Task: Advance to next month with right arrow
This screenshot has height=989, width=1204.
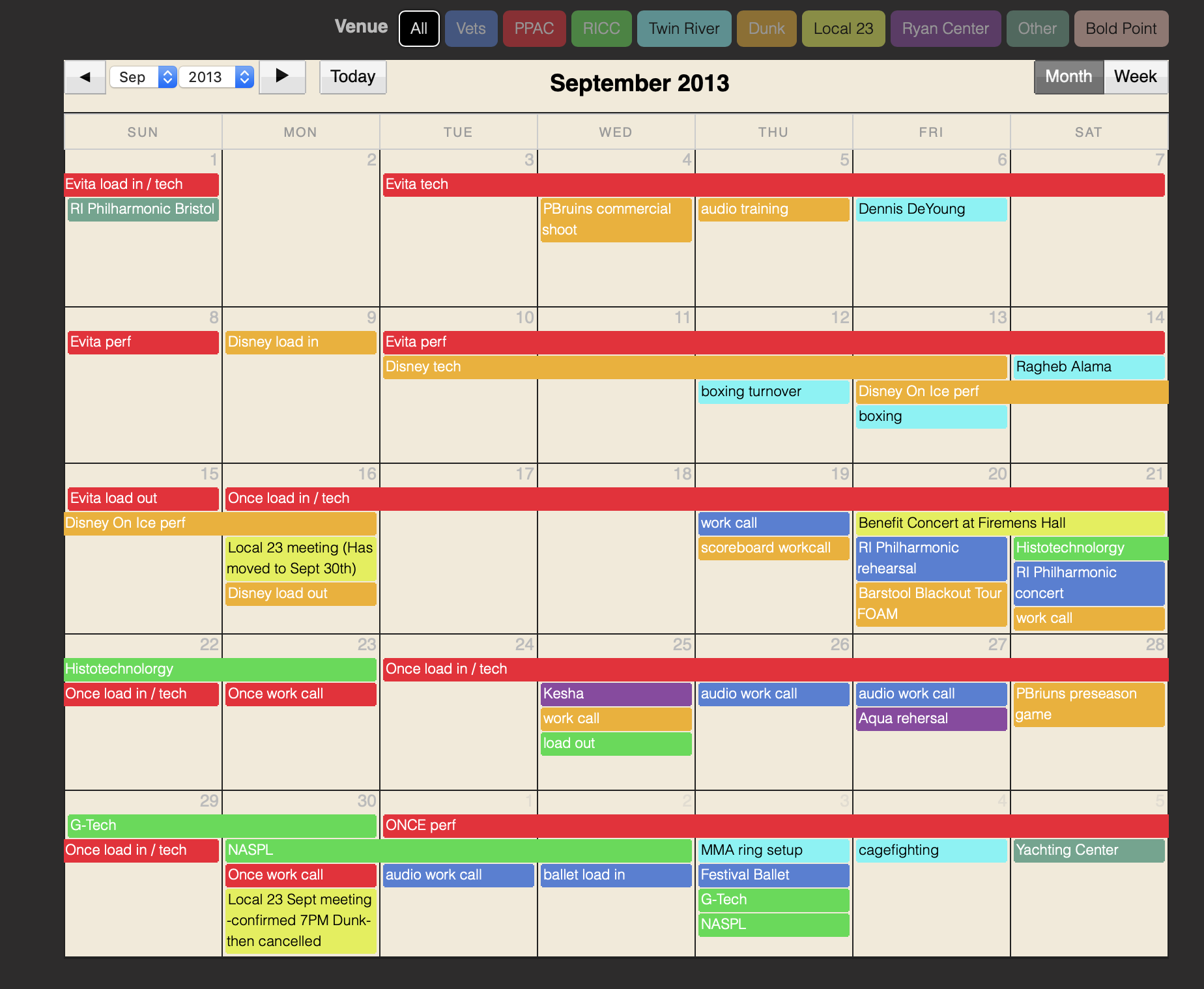Action: 282,77
